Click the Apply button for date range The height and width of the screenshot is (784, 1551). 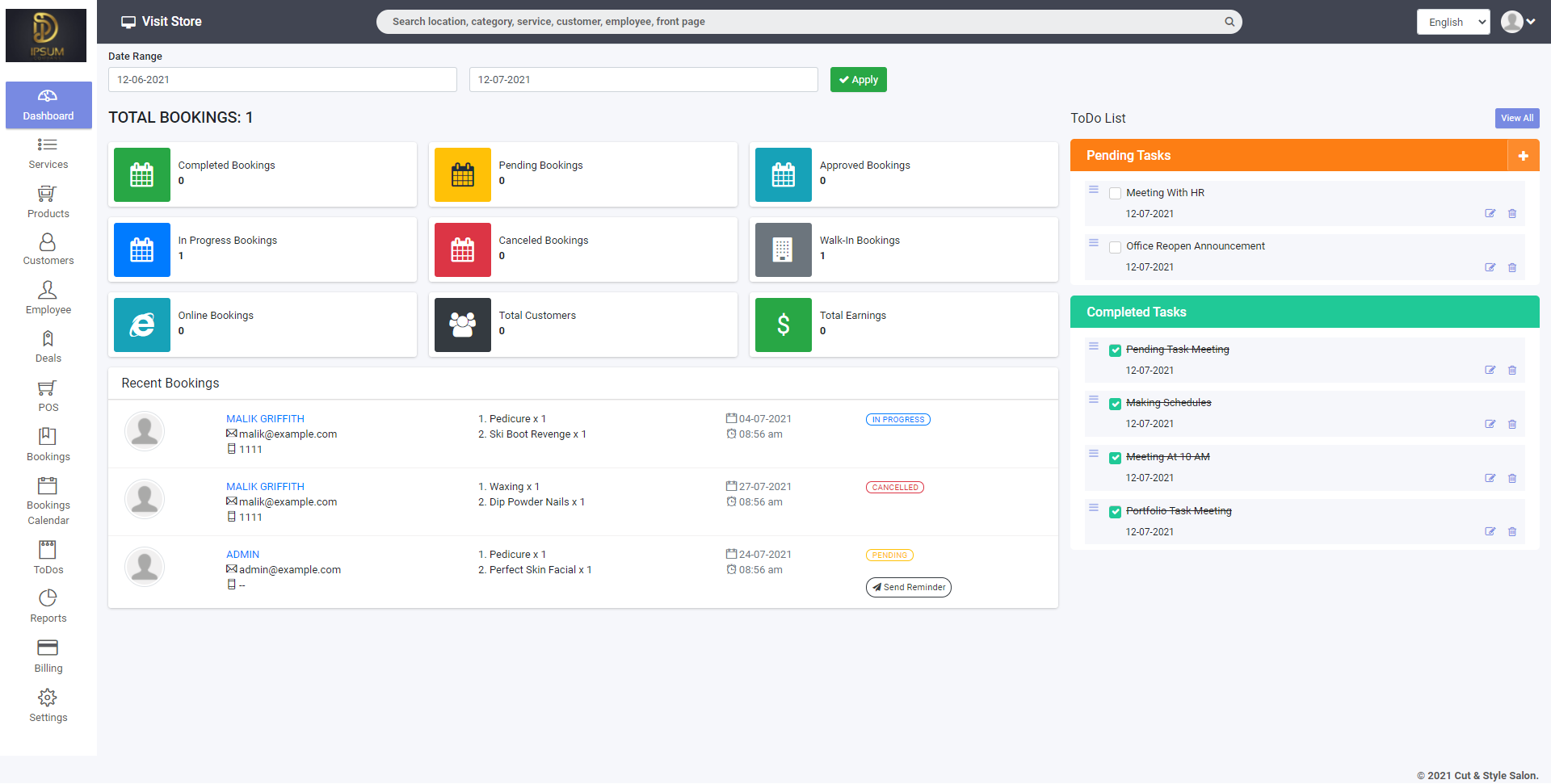(x=858, y=79)
